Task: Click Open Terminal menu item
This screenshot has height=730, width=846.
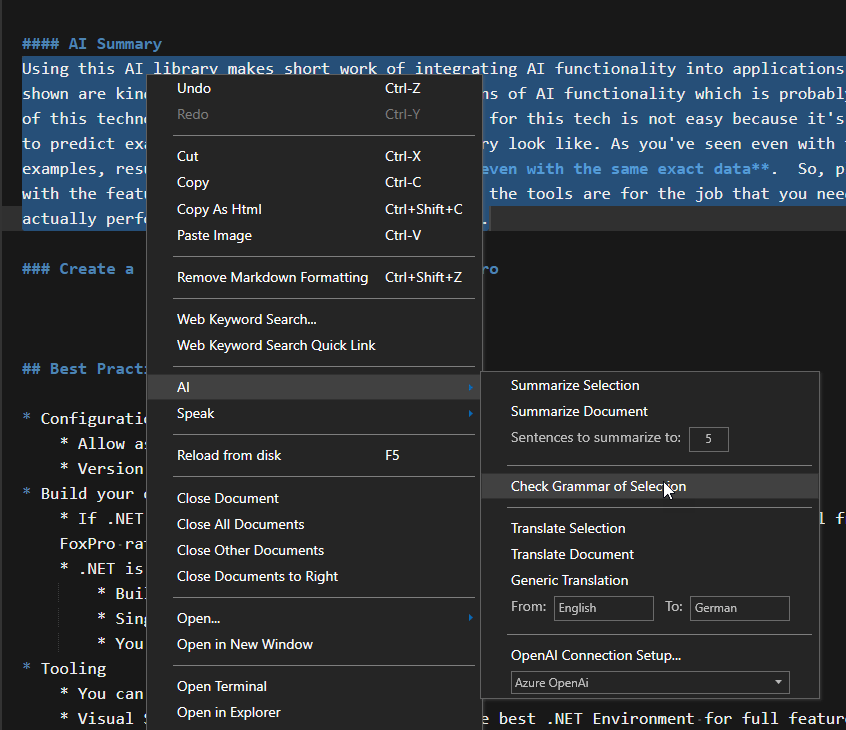Action: click(222, 686)
